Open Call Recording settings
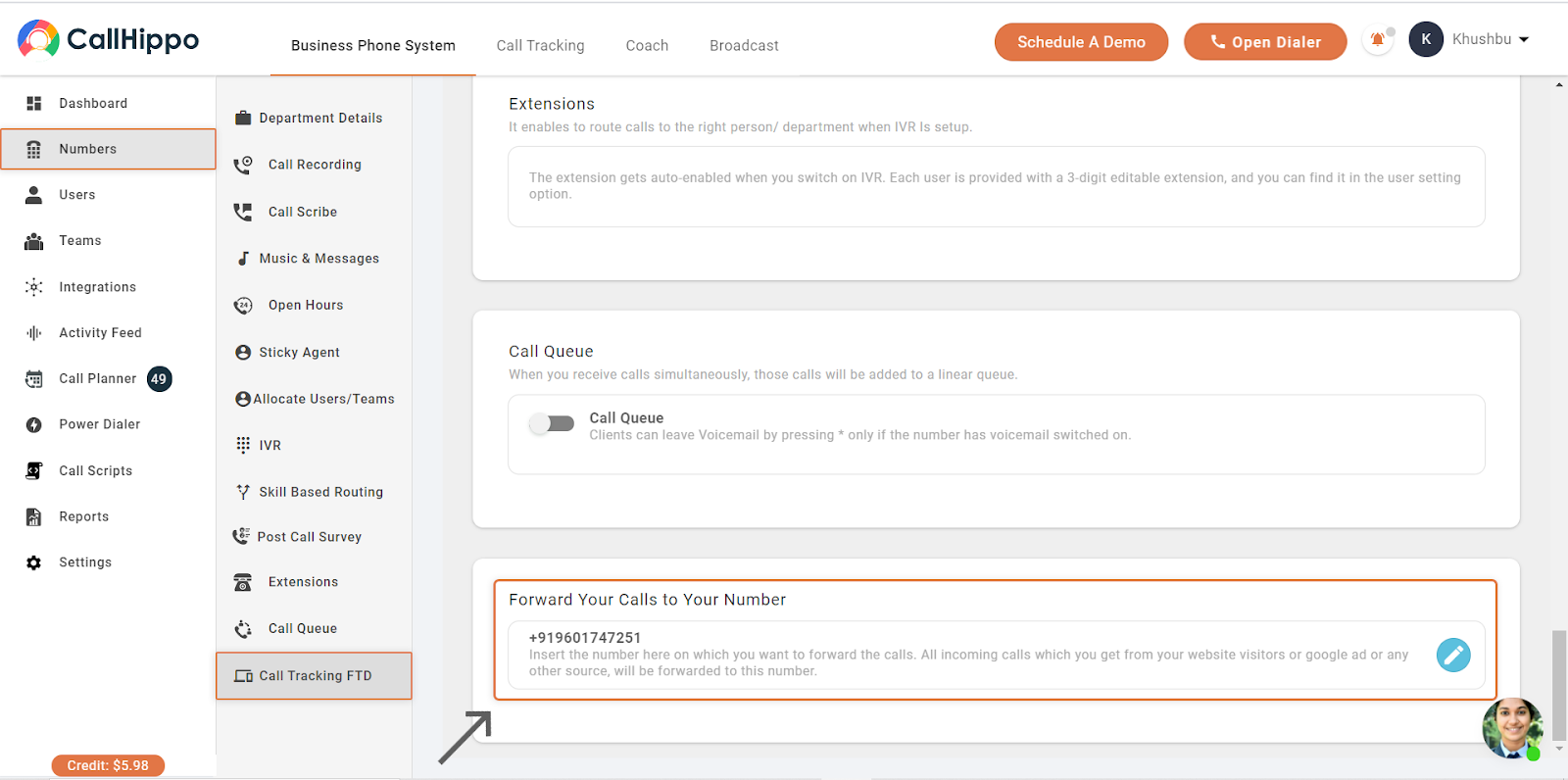The width and height of the screenshot is (1568, 780). tap(315, 165)
